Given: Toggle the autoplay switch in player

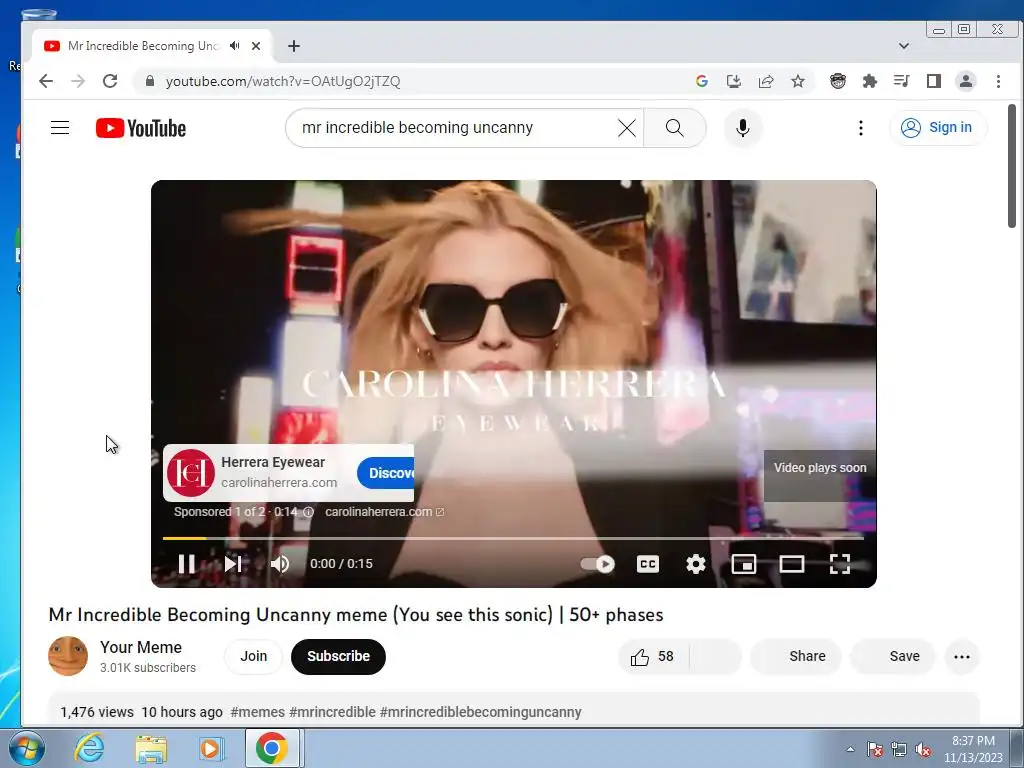Looking at the screenshot, I should pos(598,564).
